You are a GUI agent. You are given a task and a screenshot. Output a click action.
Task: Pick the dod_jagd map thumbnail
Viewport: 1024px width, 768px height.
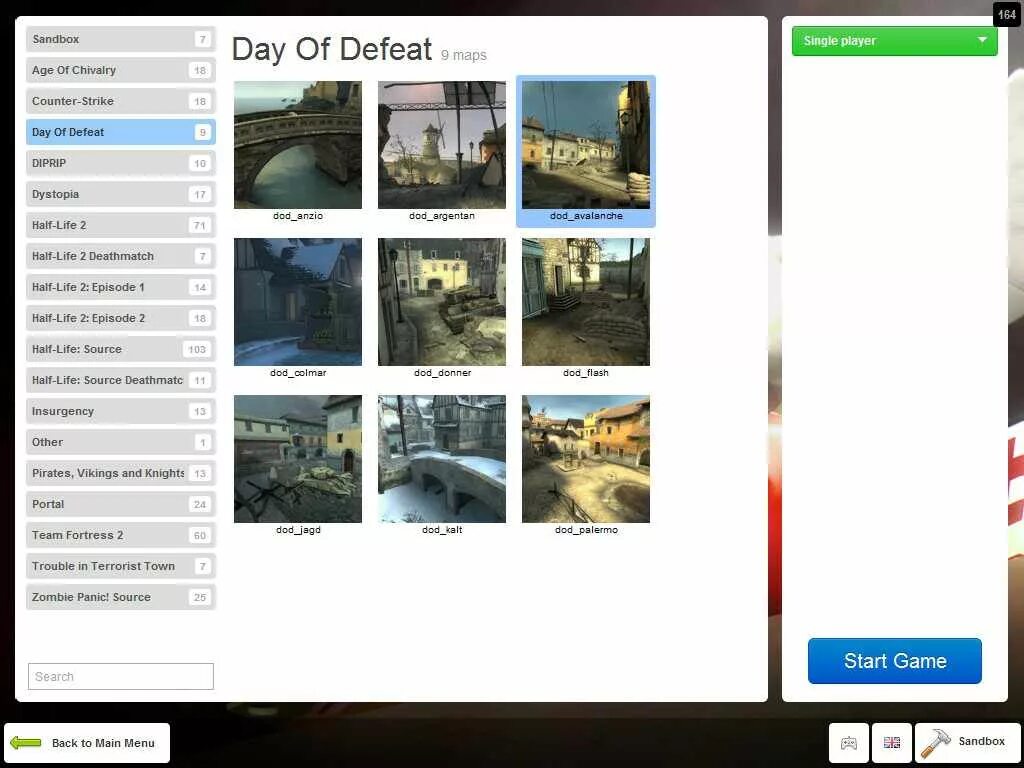tap(298, 458)
